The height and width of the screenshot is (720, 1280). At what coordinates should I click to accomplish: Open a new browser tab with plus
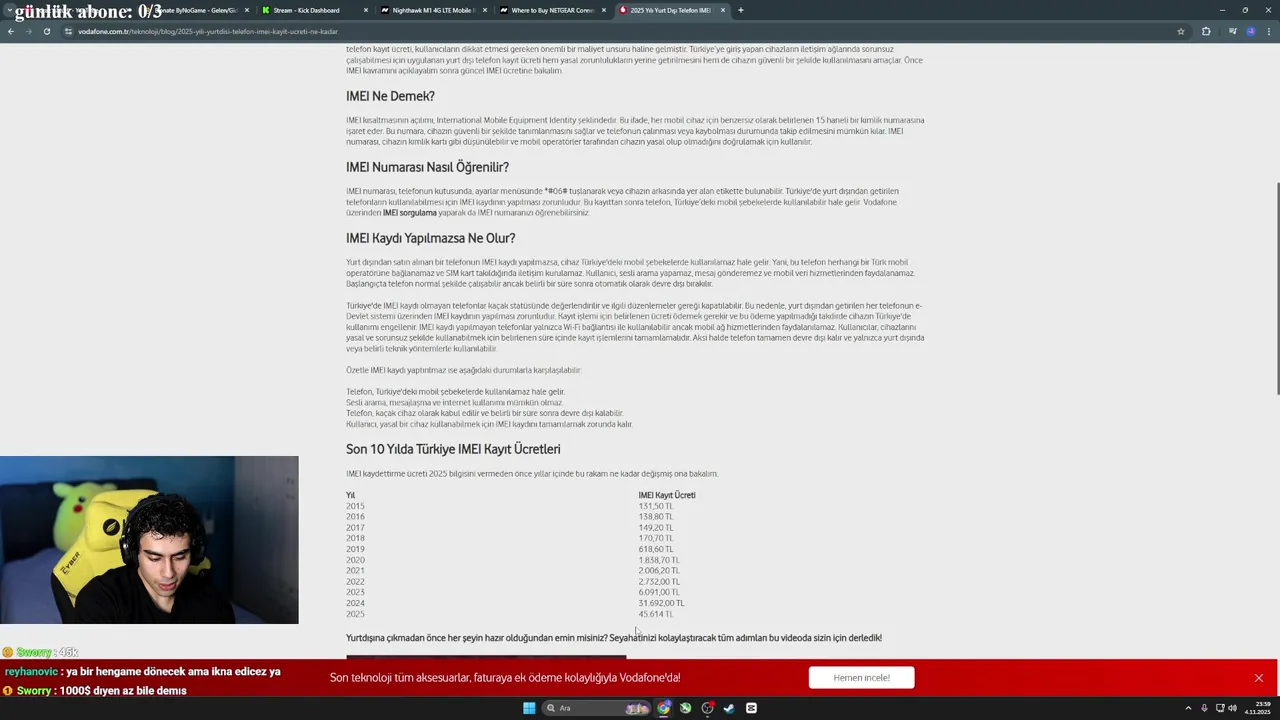tap(740, 10)
